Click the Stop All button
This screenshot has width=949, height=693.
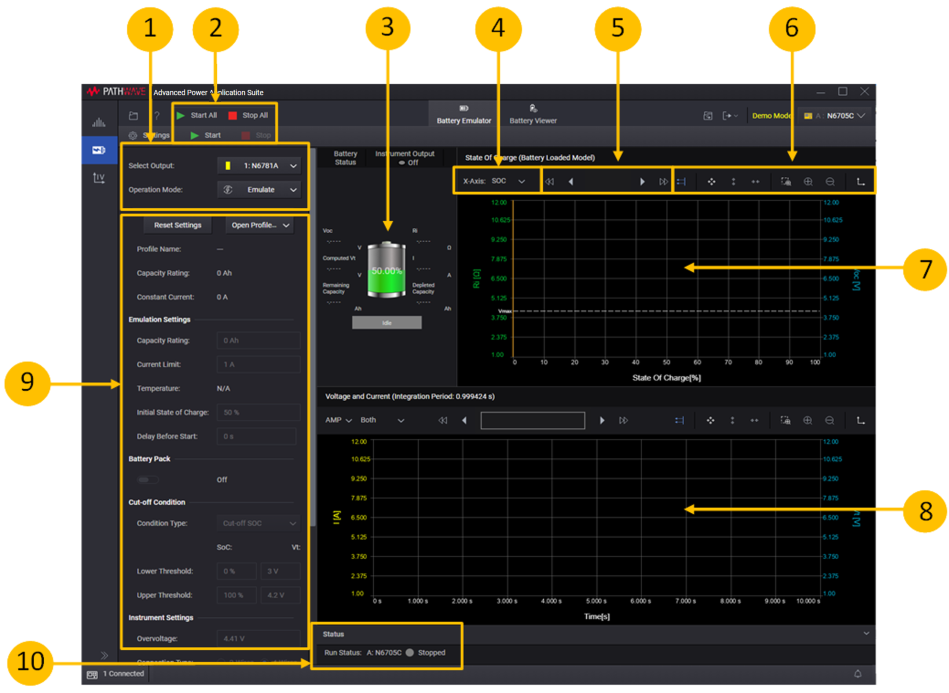tap(248, 116)
